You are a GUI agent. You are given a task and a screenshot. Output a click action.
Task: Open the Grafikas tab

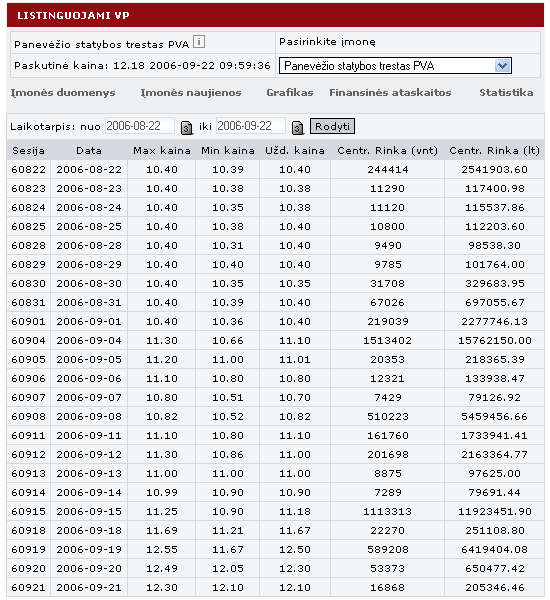tap(290, 93)
